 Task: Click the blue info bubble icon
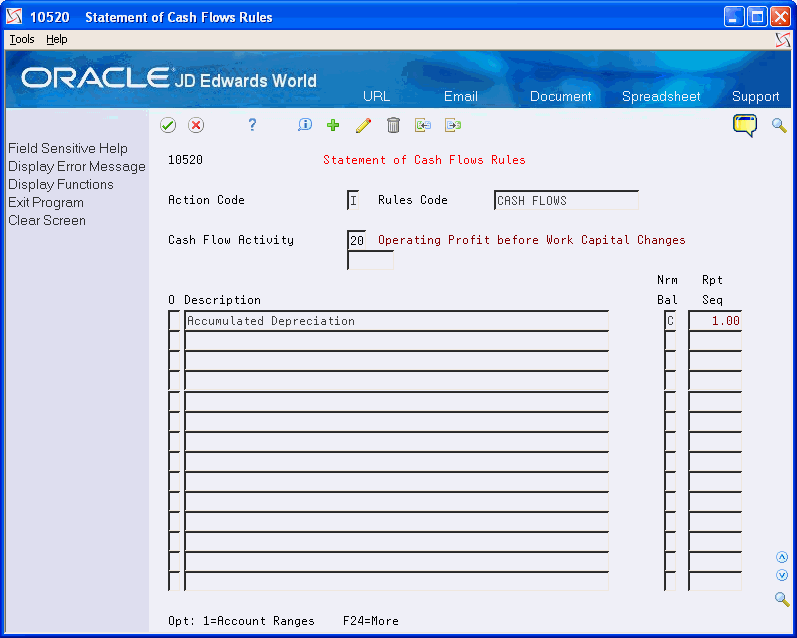click(x=304, y=125)
